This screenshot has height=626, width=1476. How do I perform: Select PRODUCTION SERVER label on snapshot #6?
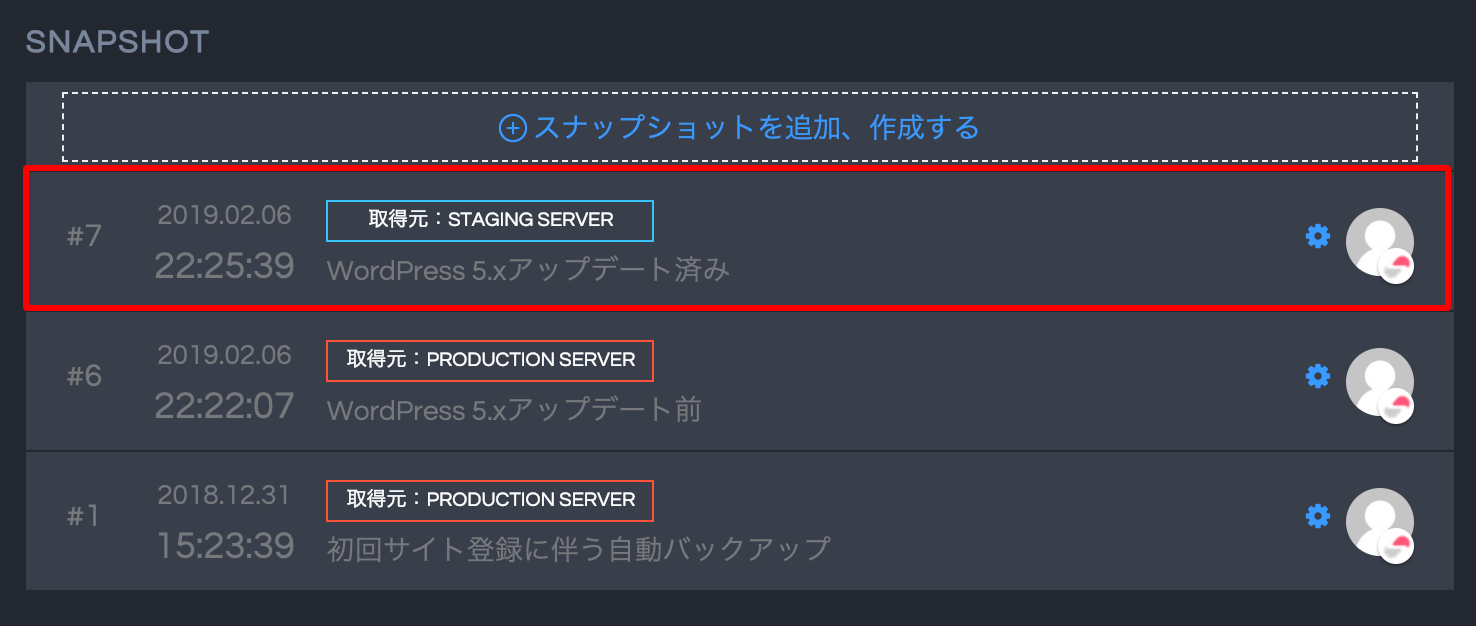pyautogui.click(x=490, y=360)
